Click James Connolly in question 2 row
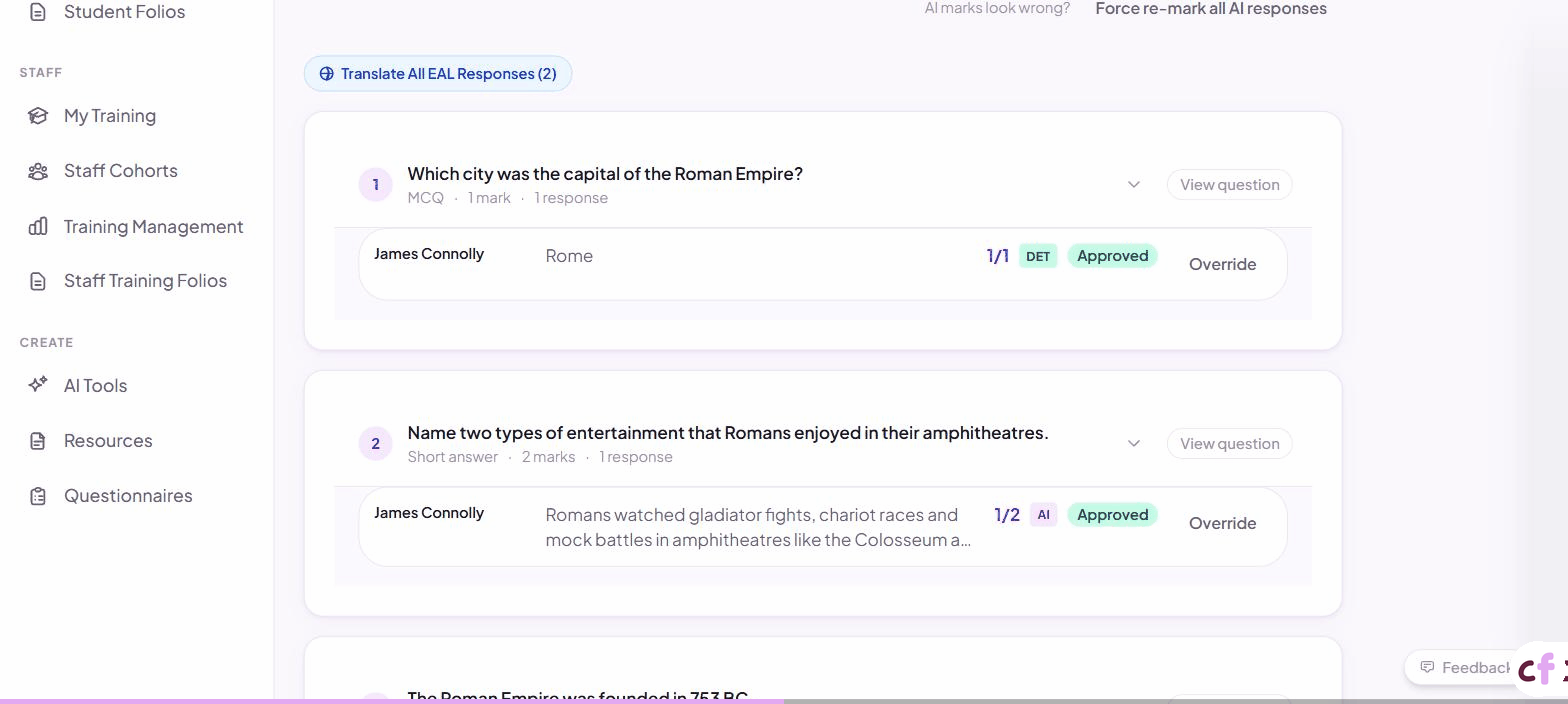This screenshot has width=1568, height=704. pyautogui.click(x=429, y=513)
